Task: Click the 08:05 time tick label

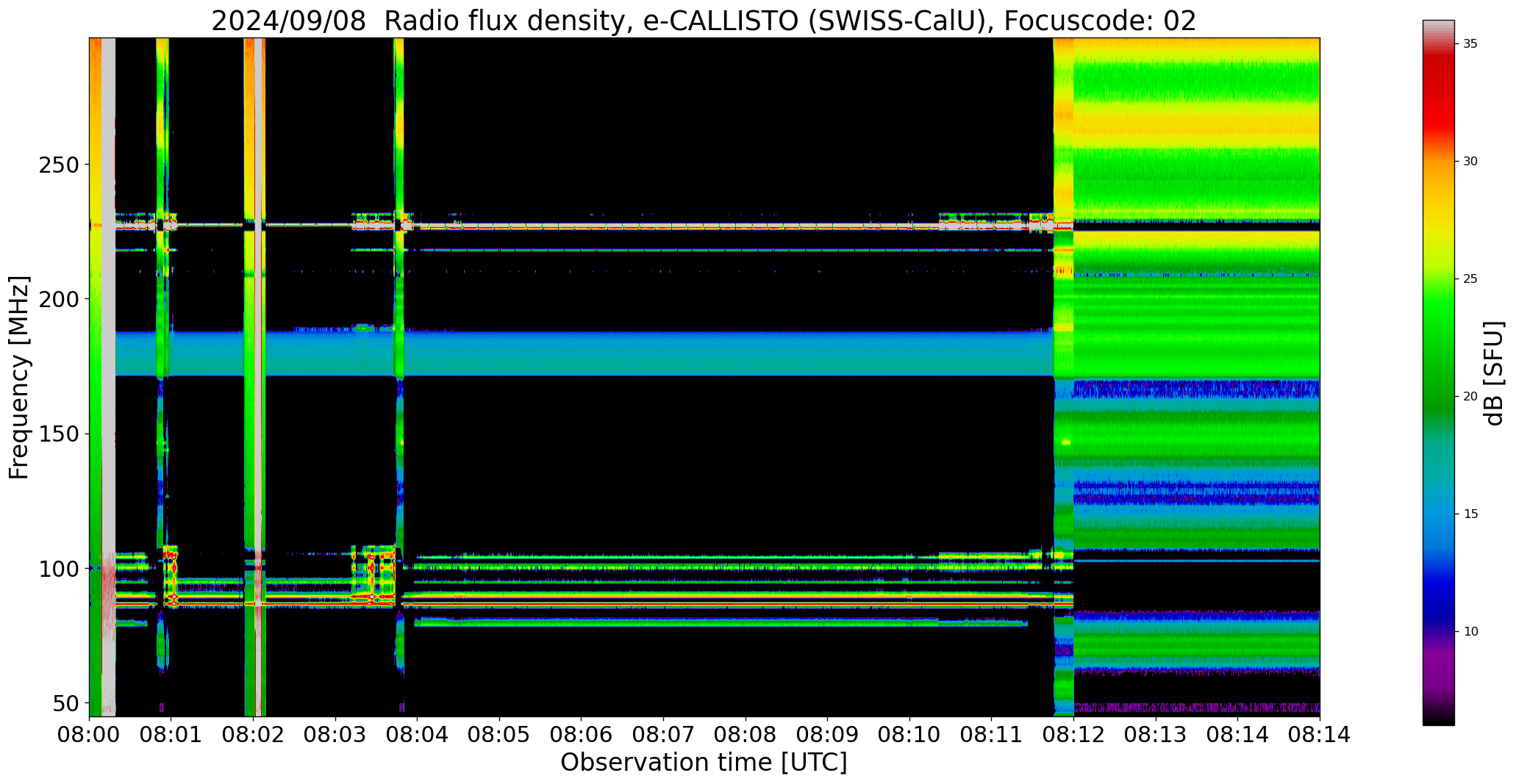Action: point(499,735)
